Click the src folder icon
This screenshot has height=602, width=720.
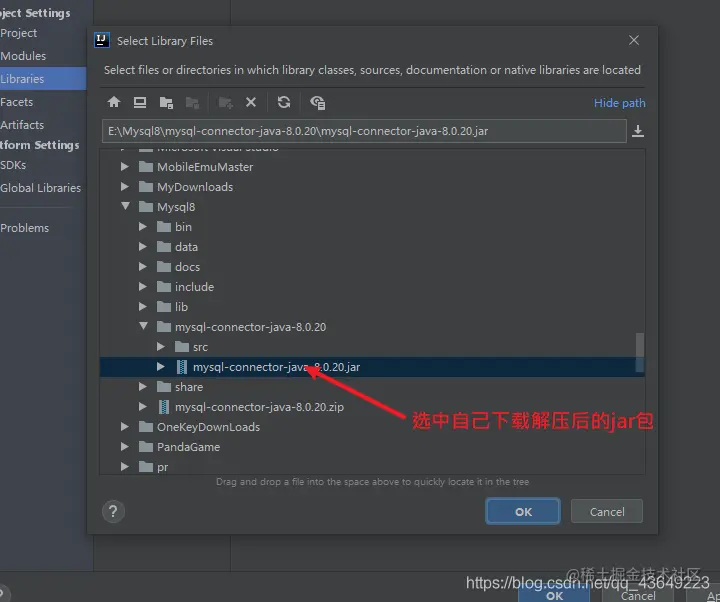pos(182,347)
